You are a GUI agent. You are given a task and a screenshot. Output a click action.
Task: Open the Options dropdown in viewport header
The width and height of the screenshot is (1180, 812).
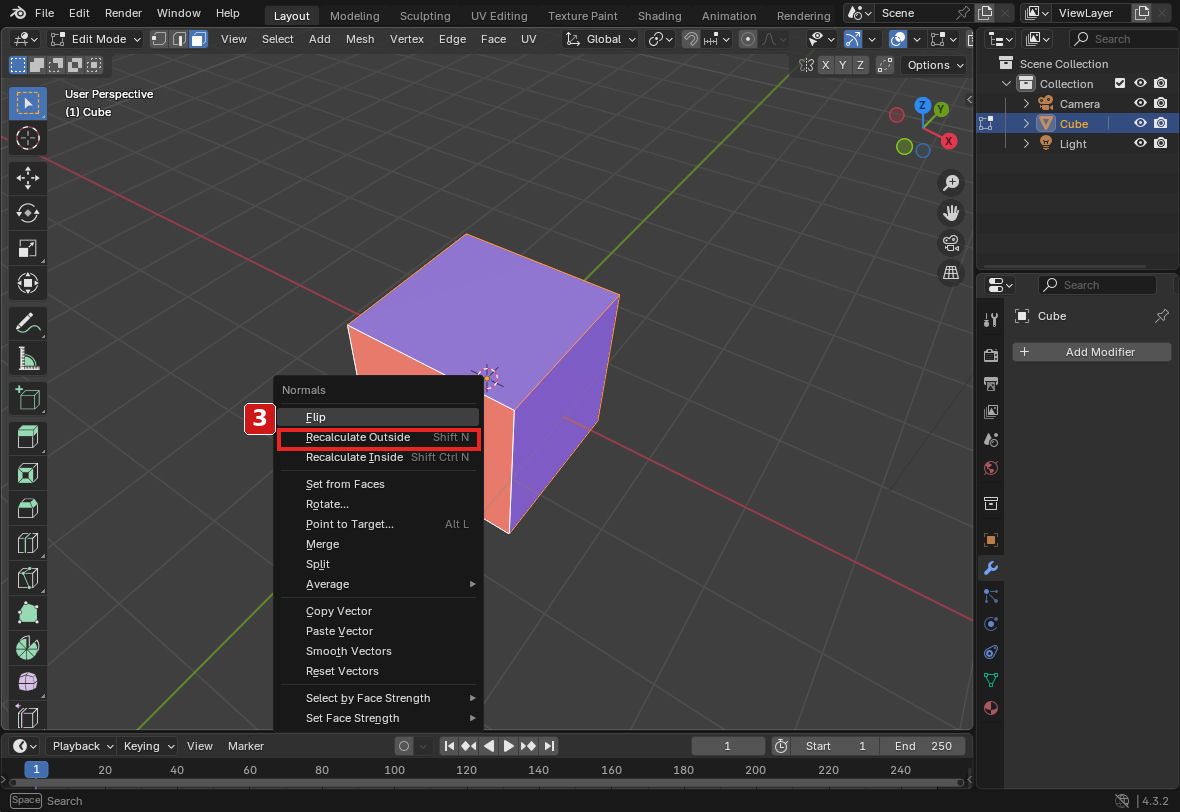(934, 65)
